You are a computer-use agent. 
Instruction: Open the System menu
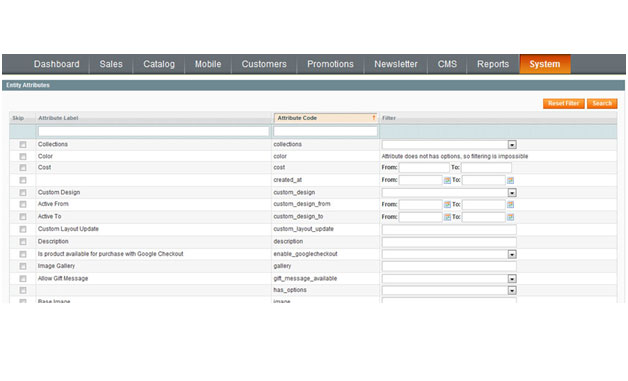[545, 64]
